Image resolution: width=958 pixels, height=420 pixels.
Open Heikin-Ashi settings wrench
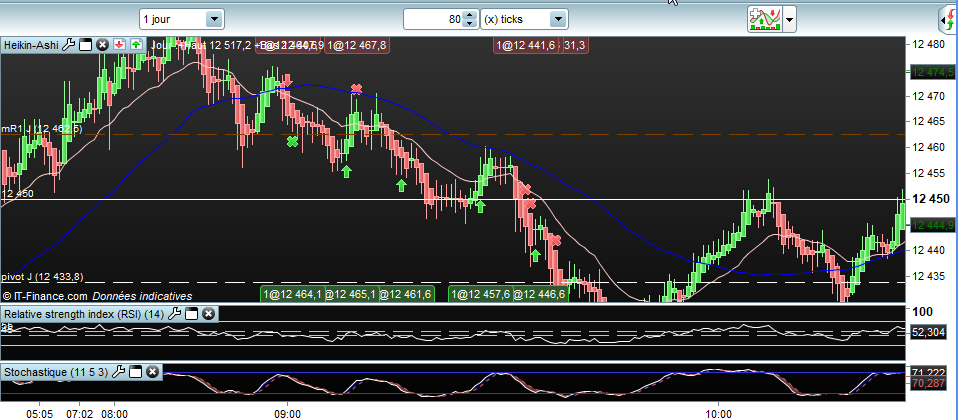click(69, 44)
